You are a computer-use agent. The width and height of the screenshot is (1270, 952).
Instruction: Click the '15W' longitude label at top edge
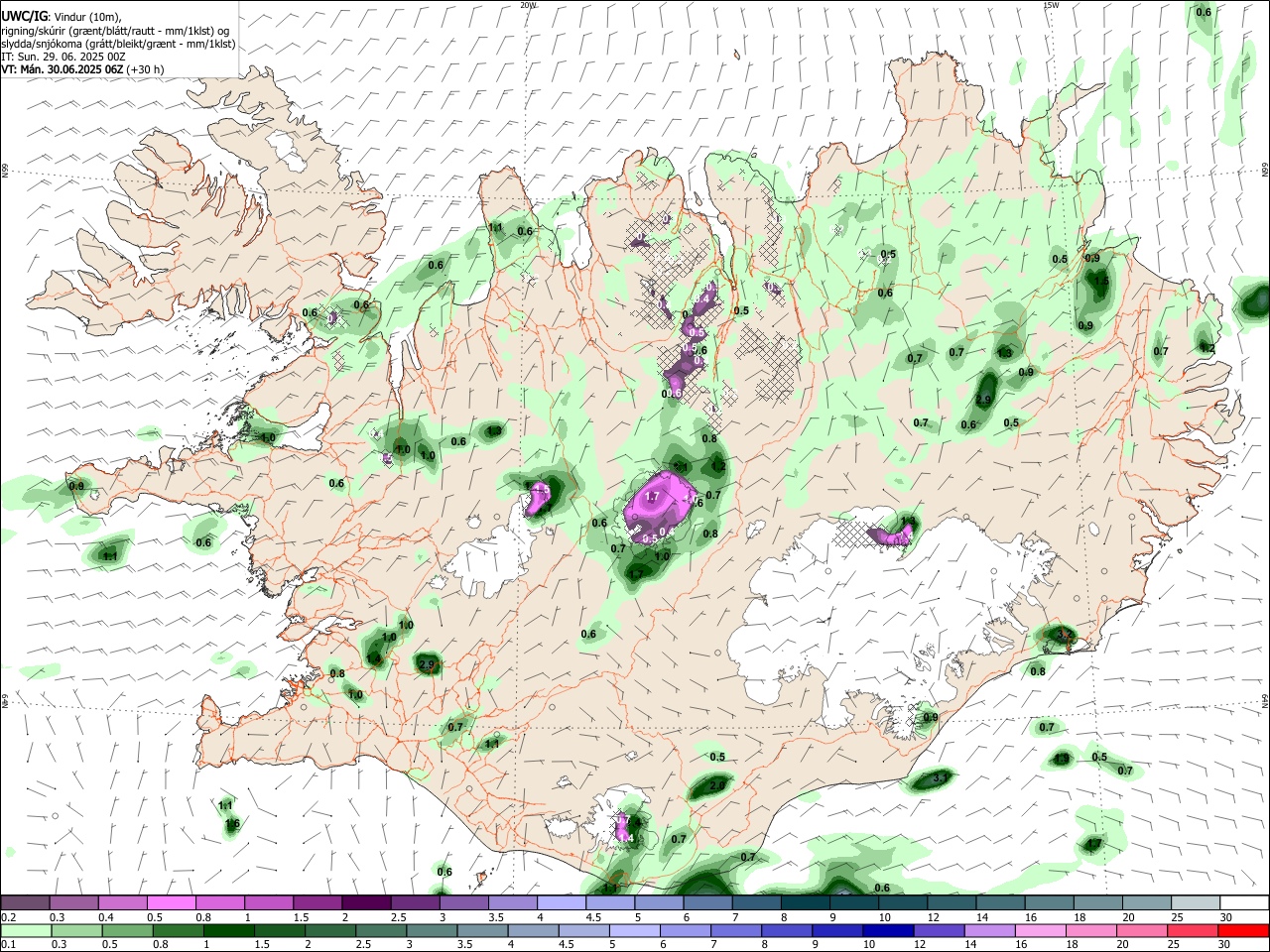pyautogui.click(x=1051, y=5)
